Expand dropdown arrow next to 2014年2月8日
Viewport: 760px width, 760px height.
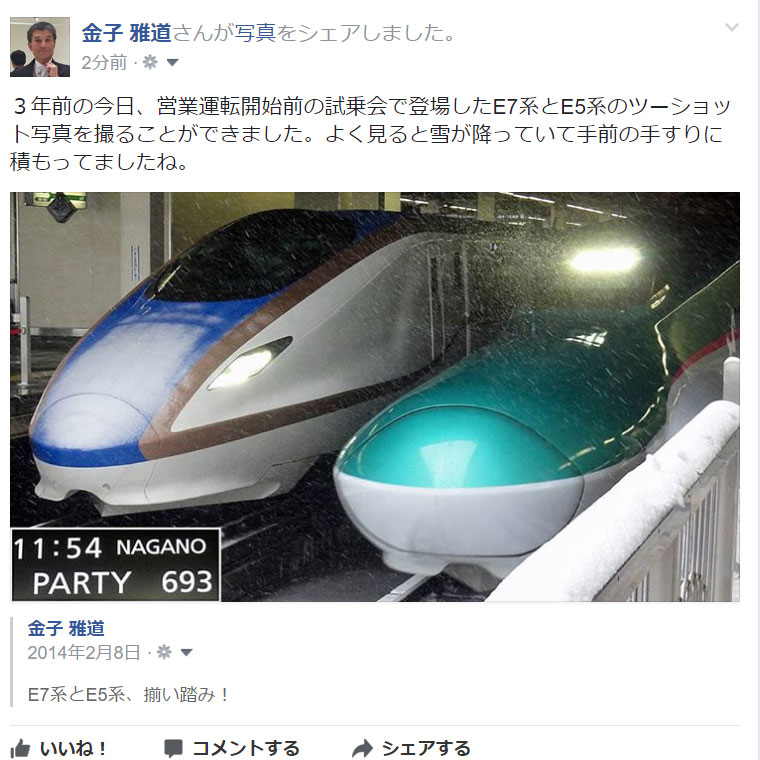[x=187, y=652]
